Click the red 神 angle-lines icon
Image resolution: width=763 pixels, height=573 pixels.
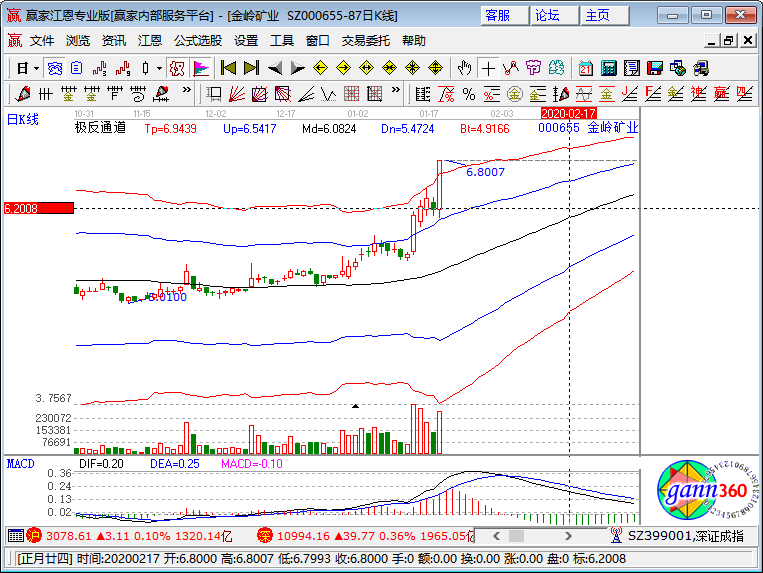click(x=698, y=93)
